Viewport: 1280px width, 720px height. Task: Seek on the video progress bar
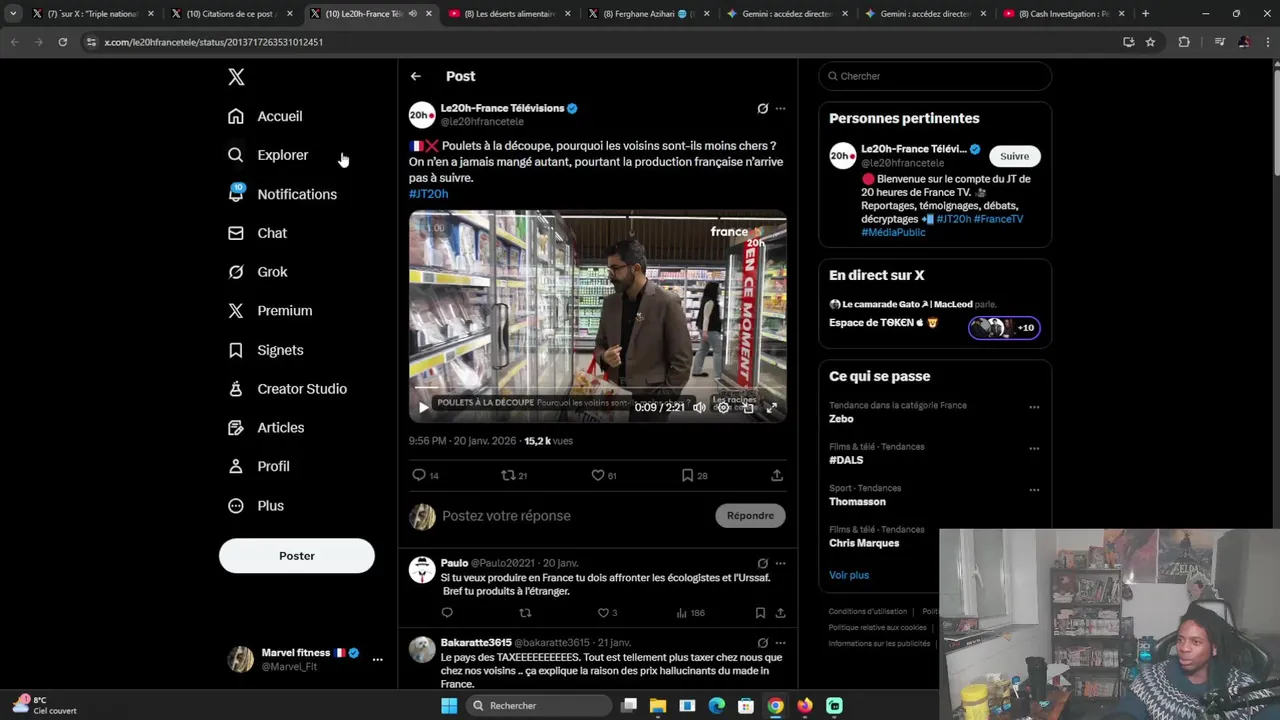pyautogui.click(x=597, y=388)
